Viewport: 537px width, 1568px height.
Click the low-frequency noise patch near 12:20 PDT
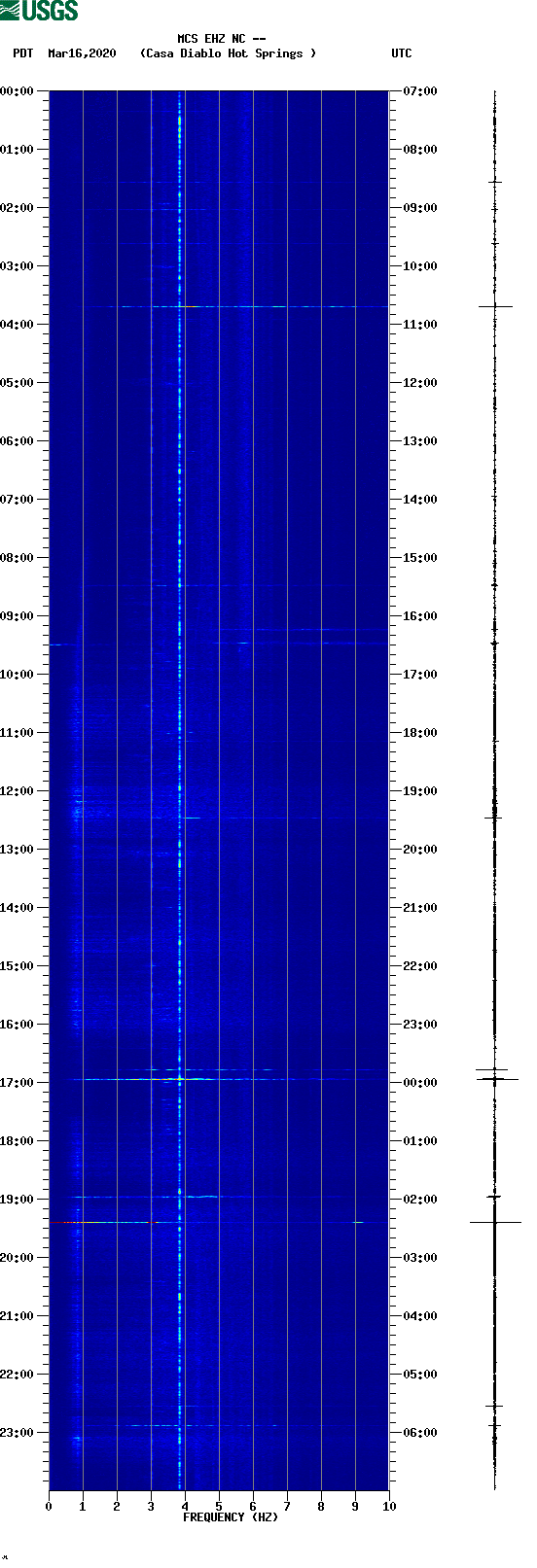tap(80, 807)
